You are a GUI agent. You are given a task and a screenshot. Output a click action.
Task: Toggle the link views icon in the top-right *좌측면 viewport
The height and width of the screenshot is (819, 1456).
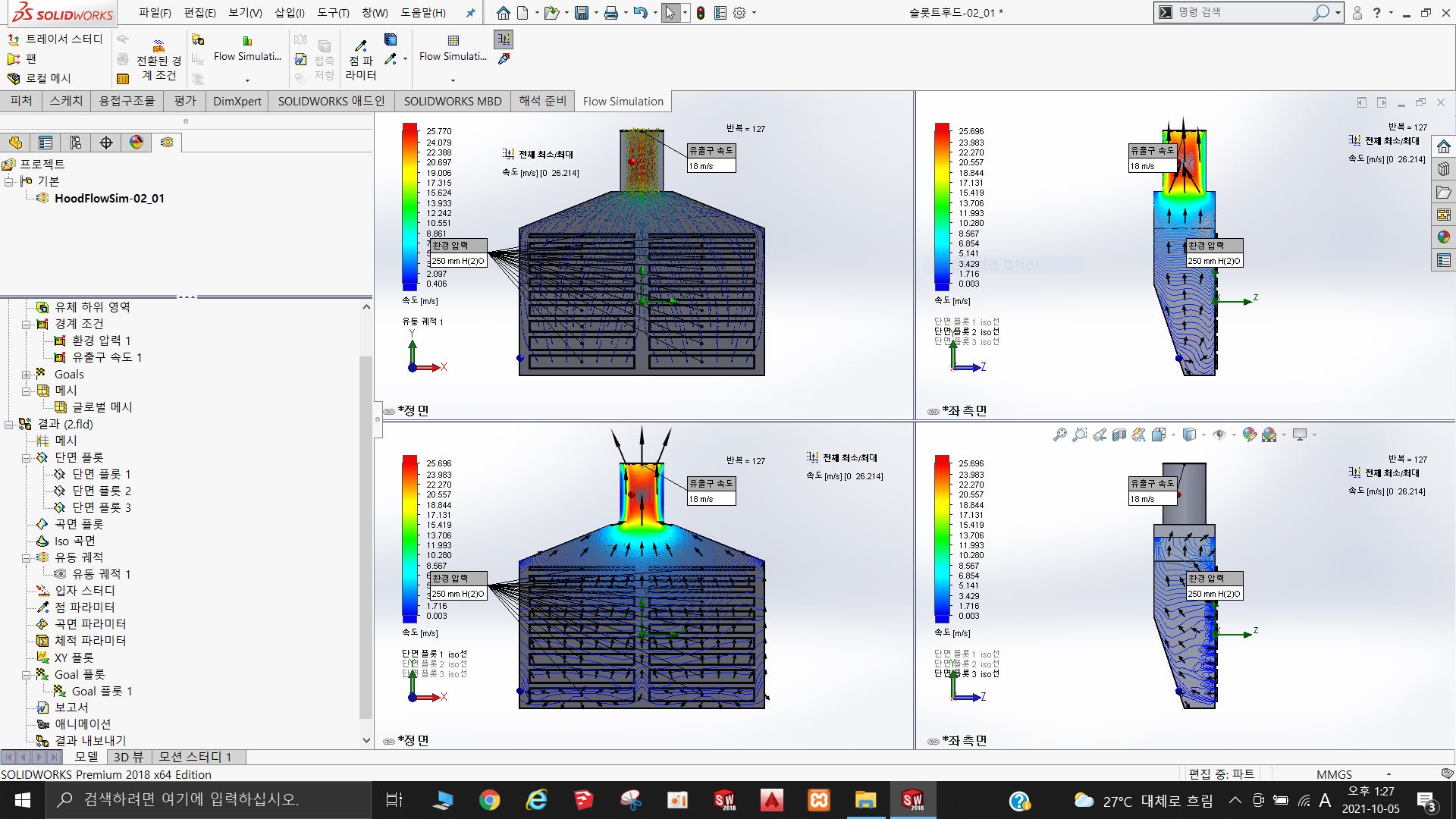tap(934, 412)
